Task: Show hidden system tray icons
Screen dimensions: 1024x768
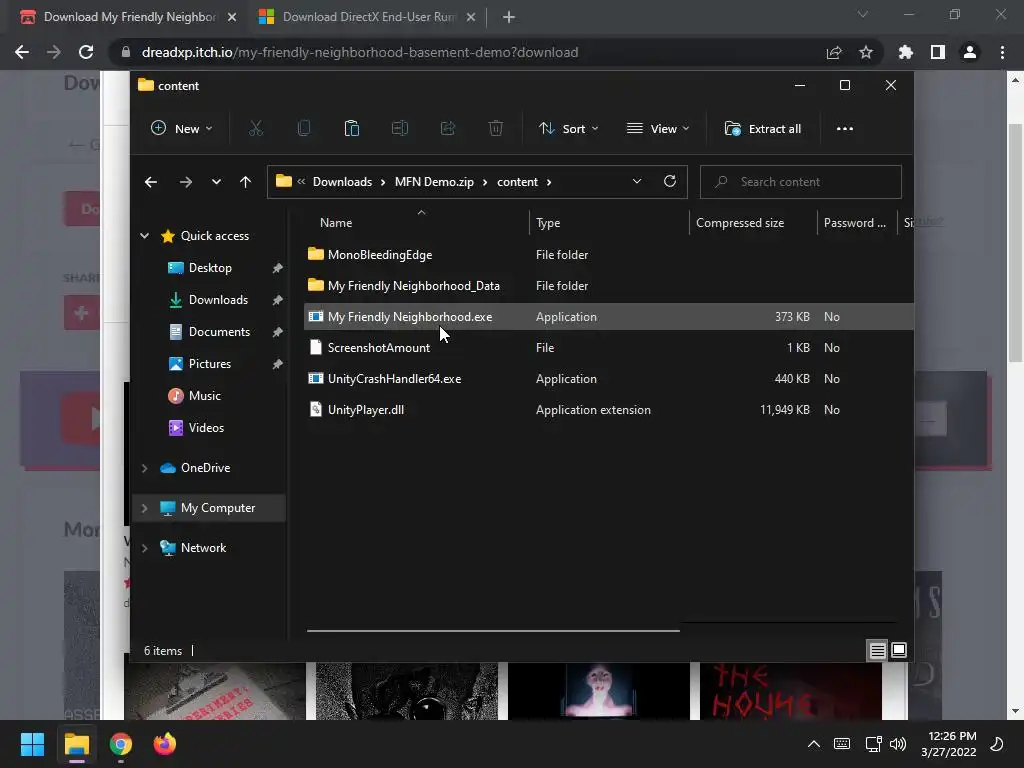Action: coord(814,744)
